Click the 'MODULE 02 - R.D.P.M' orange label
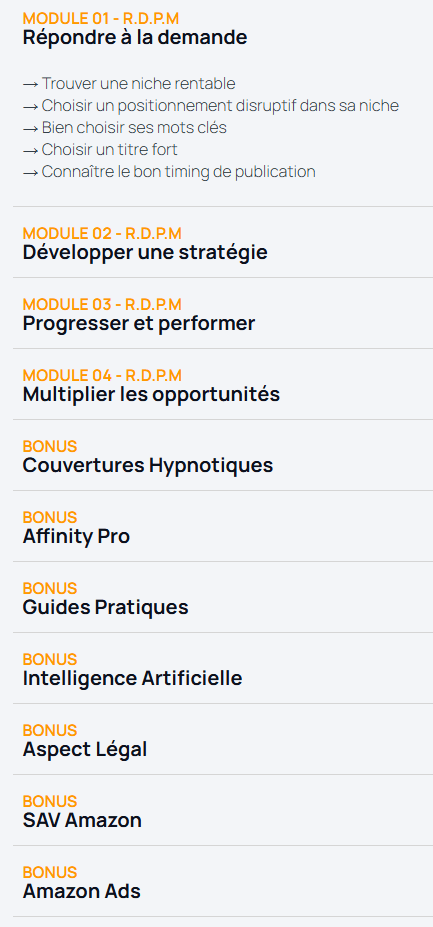This screenshot has width=433, height=927. tap(102, 234)
